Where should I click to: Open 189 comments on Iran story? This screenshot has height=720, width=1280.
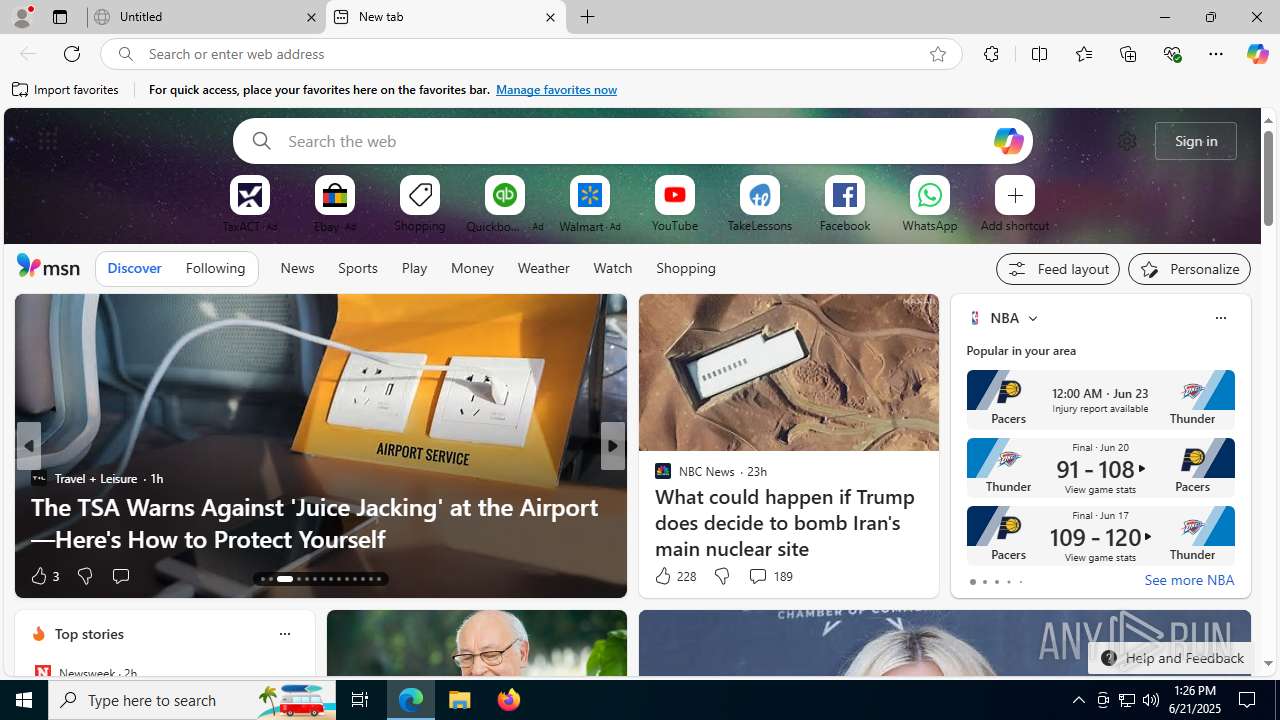coord(770,576)
